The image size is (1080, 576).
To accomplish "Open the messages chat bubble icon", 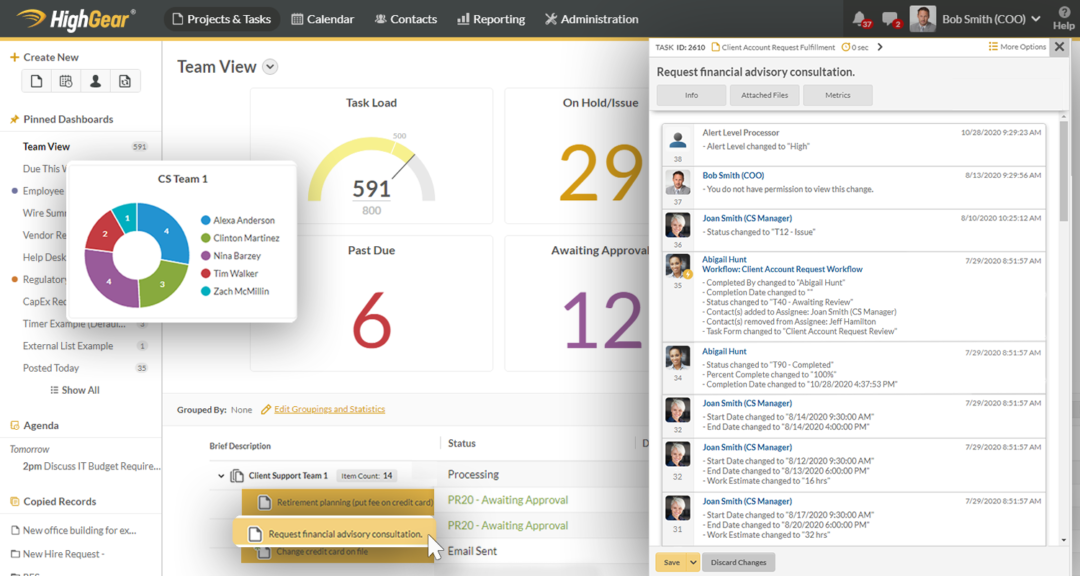I will point(889,17).
